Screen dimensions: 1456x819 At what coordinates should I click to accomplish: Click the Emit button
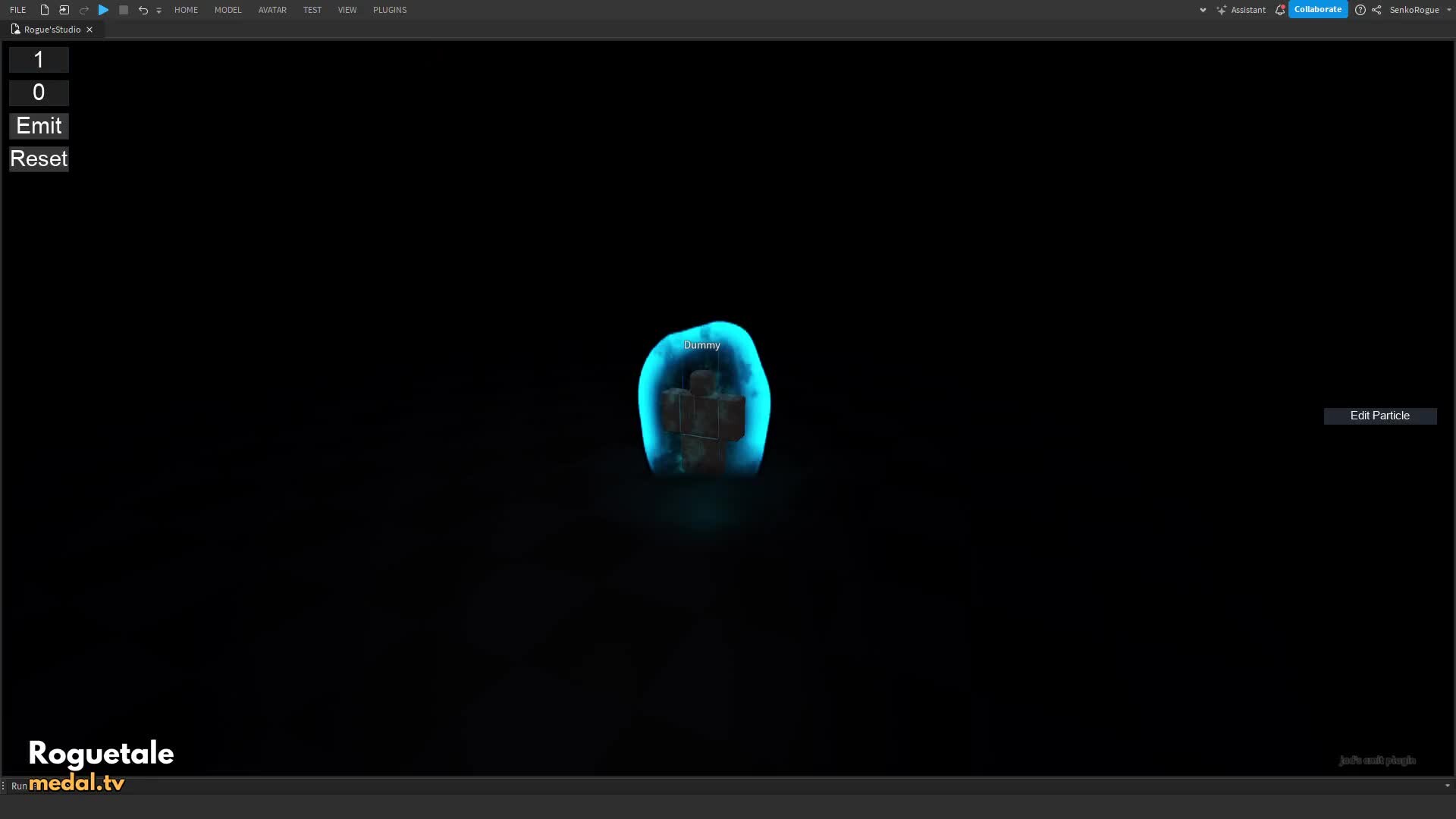pos(39,126)
